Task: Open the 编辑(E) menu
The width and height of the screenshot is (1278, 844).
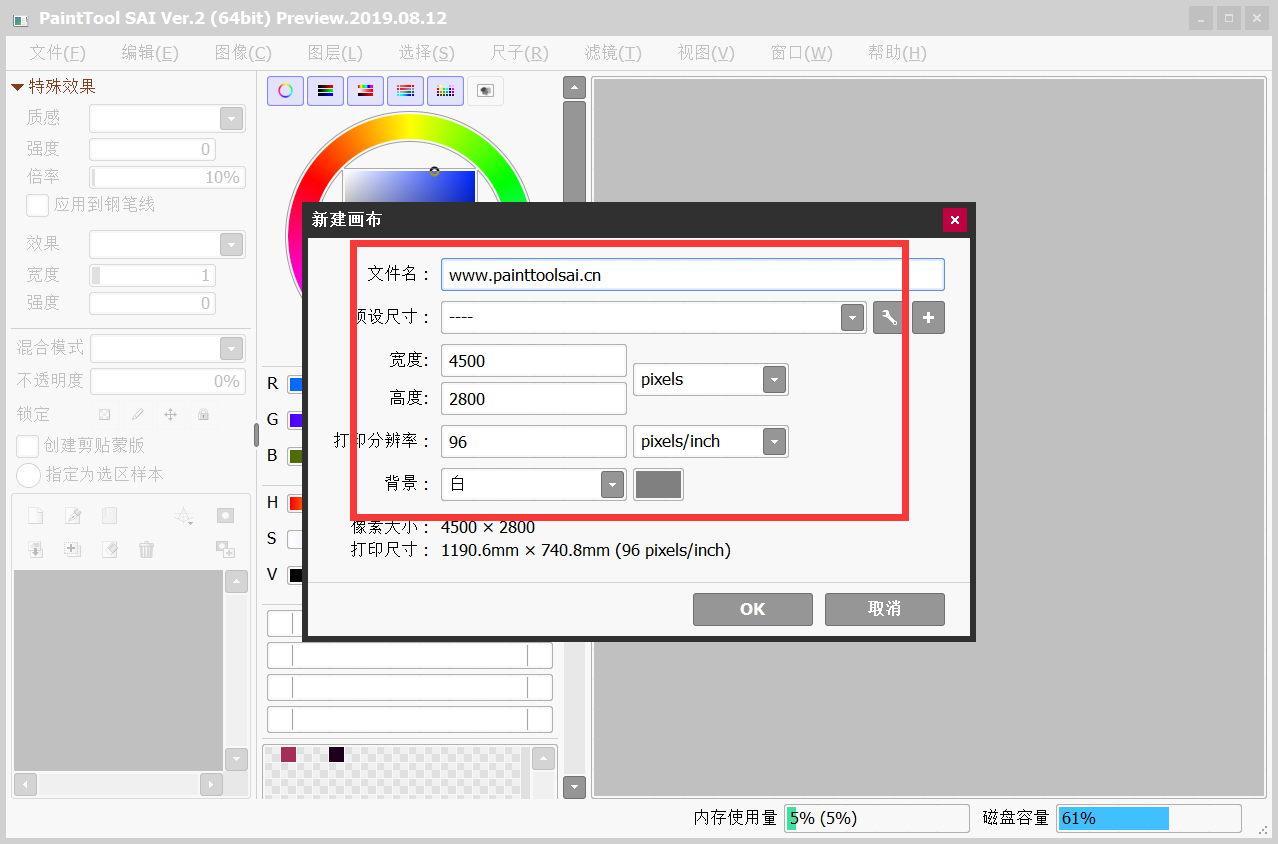Action: pos(150,53)
